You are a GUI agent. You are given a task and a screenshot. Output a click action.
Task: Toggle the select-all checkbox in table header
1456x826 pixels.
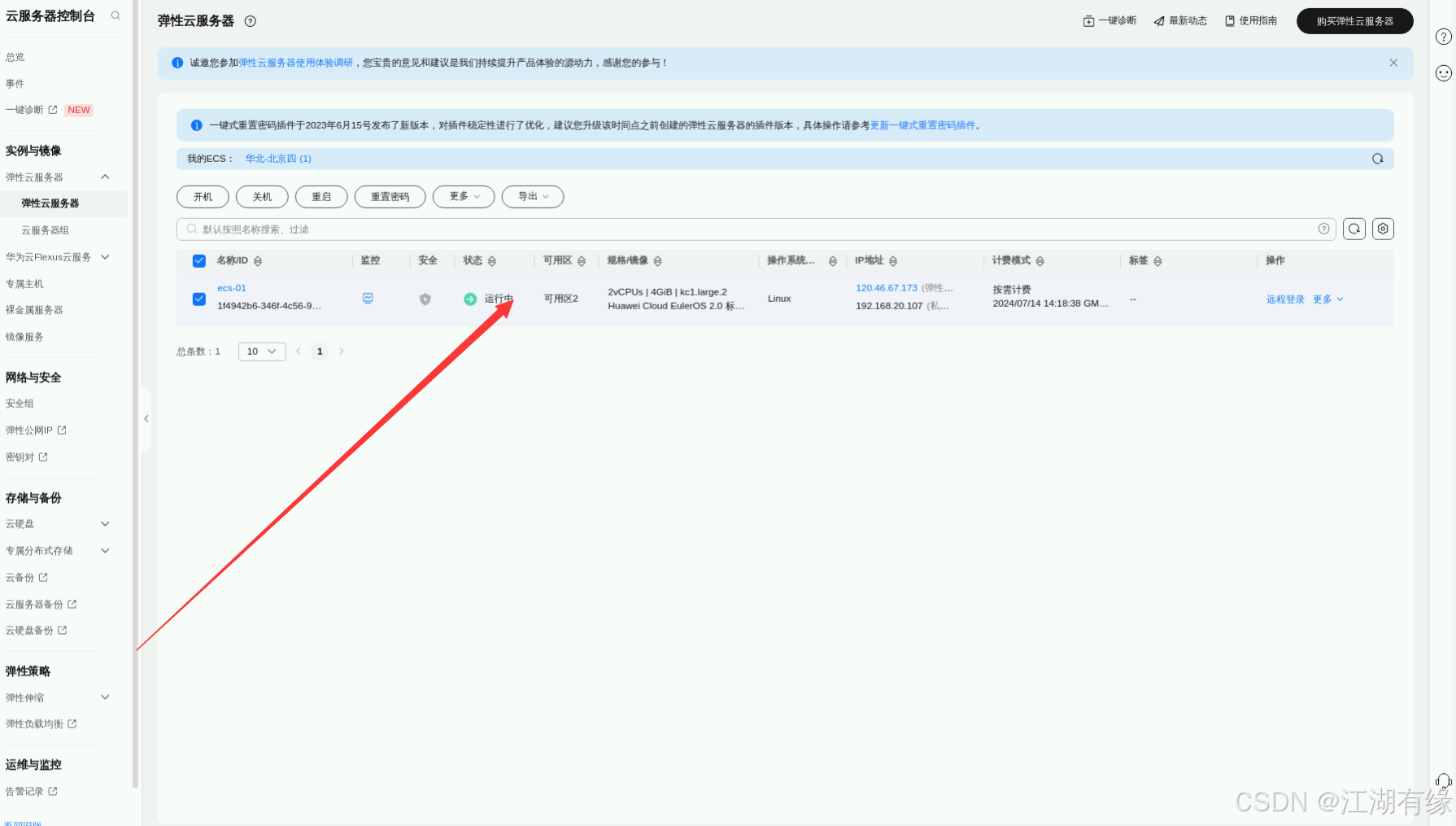[199, 261]
